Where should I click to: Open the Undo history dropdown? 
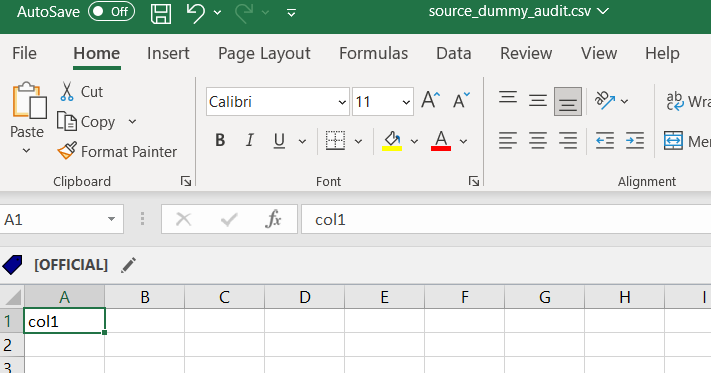coord(217,13)
